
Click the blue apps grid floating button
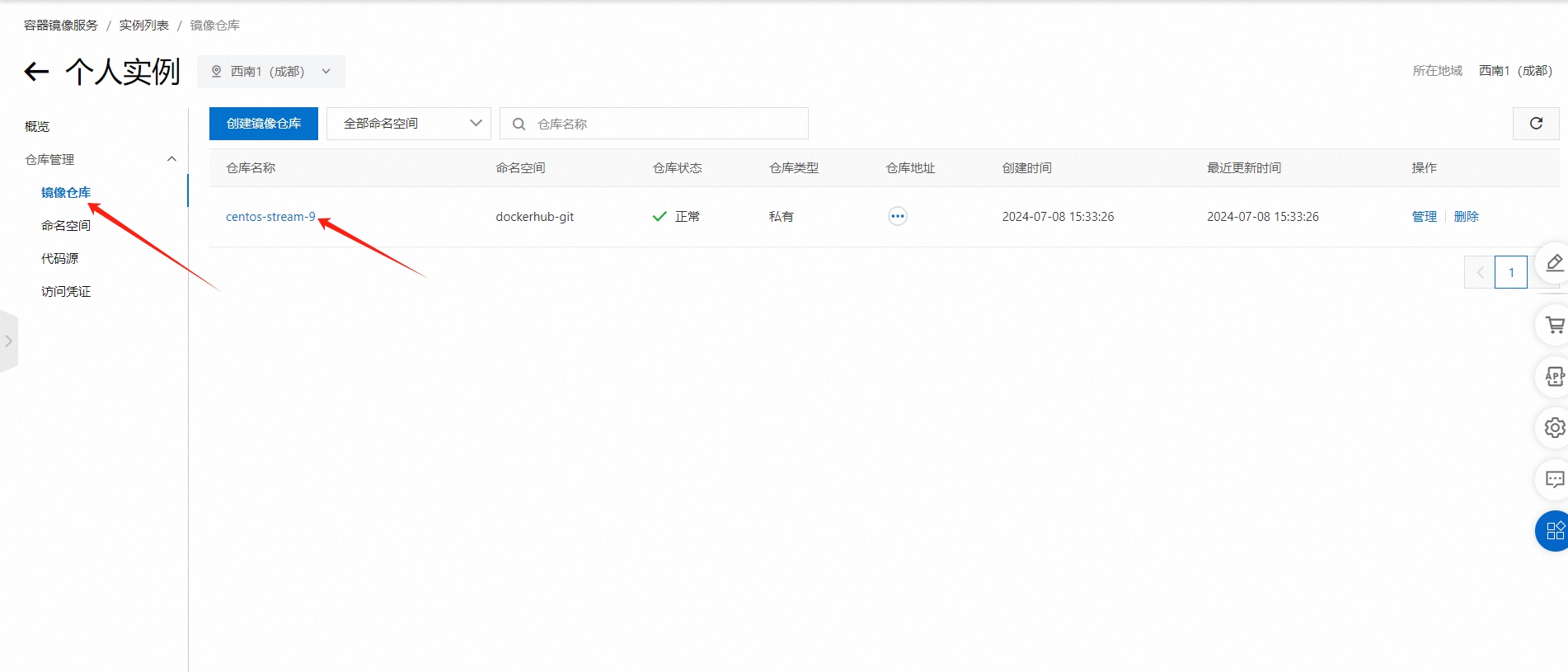pos(1554,531)
